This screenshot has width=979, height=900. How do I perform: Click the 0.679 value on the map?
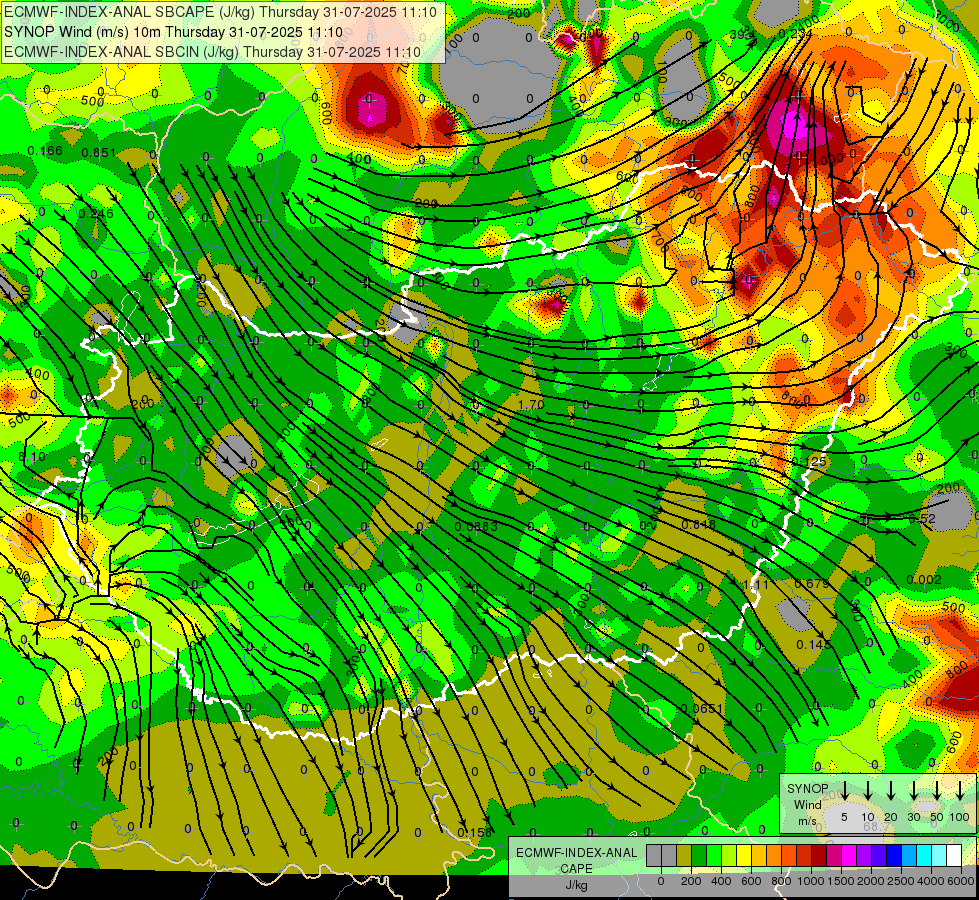812,583
